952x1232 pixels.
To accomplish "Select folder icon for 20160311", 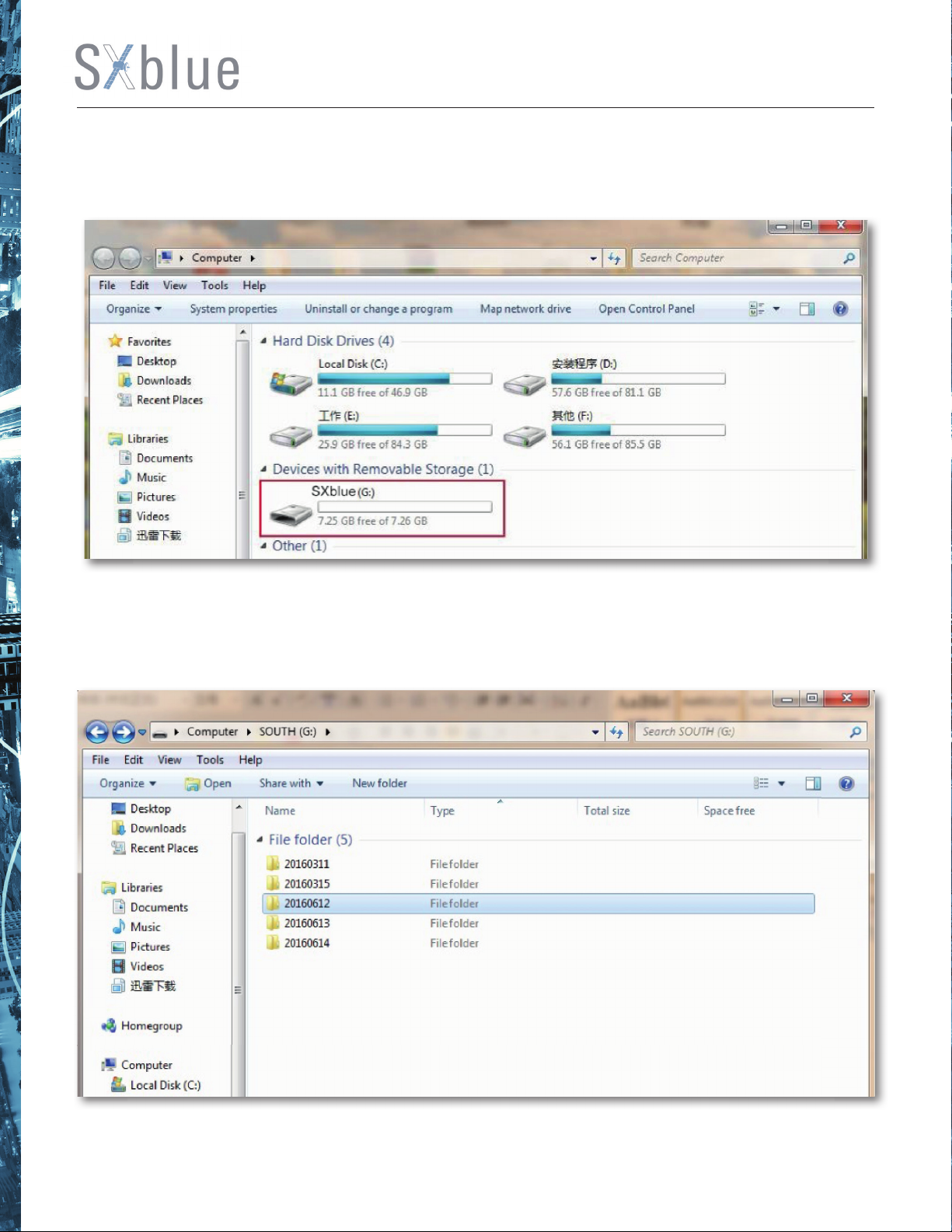I will (273, 864).
